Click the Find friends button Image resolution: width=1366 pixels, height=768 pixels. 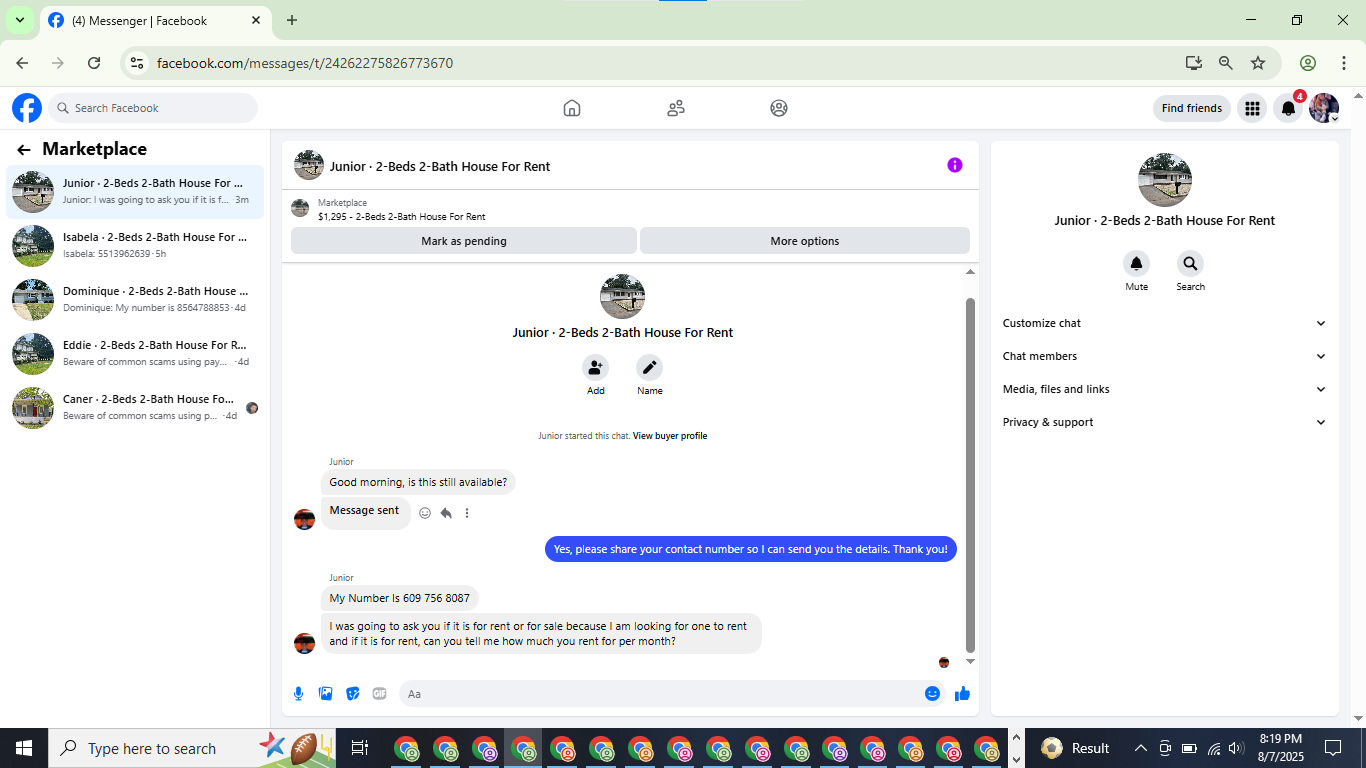[1192, 108]
